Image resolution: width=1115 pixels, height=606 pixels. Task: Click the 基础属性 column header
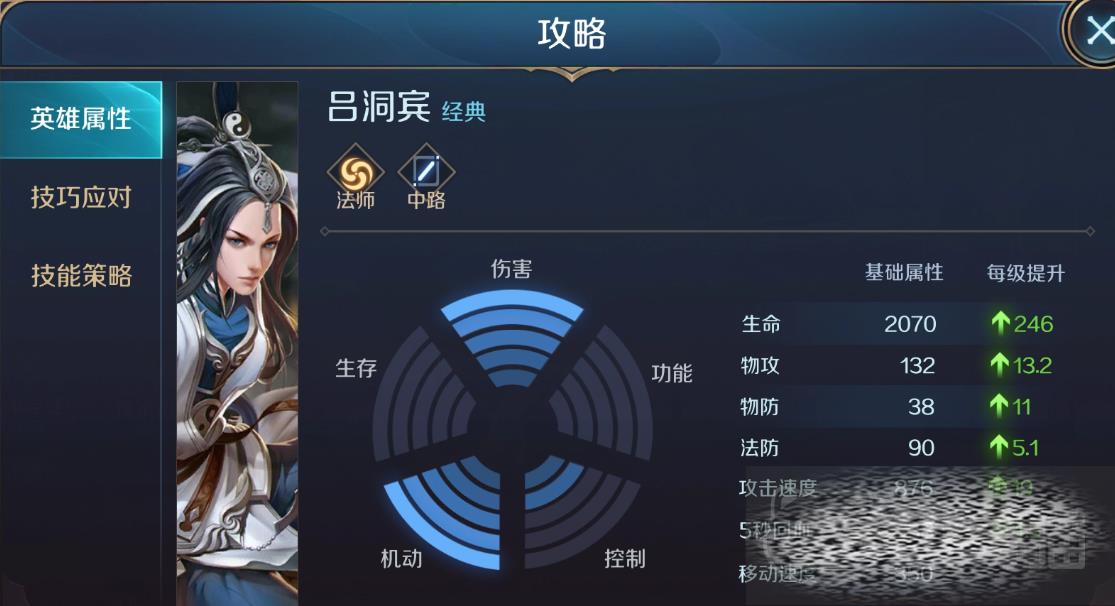904,272
